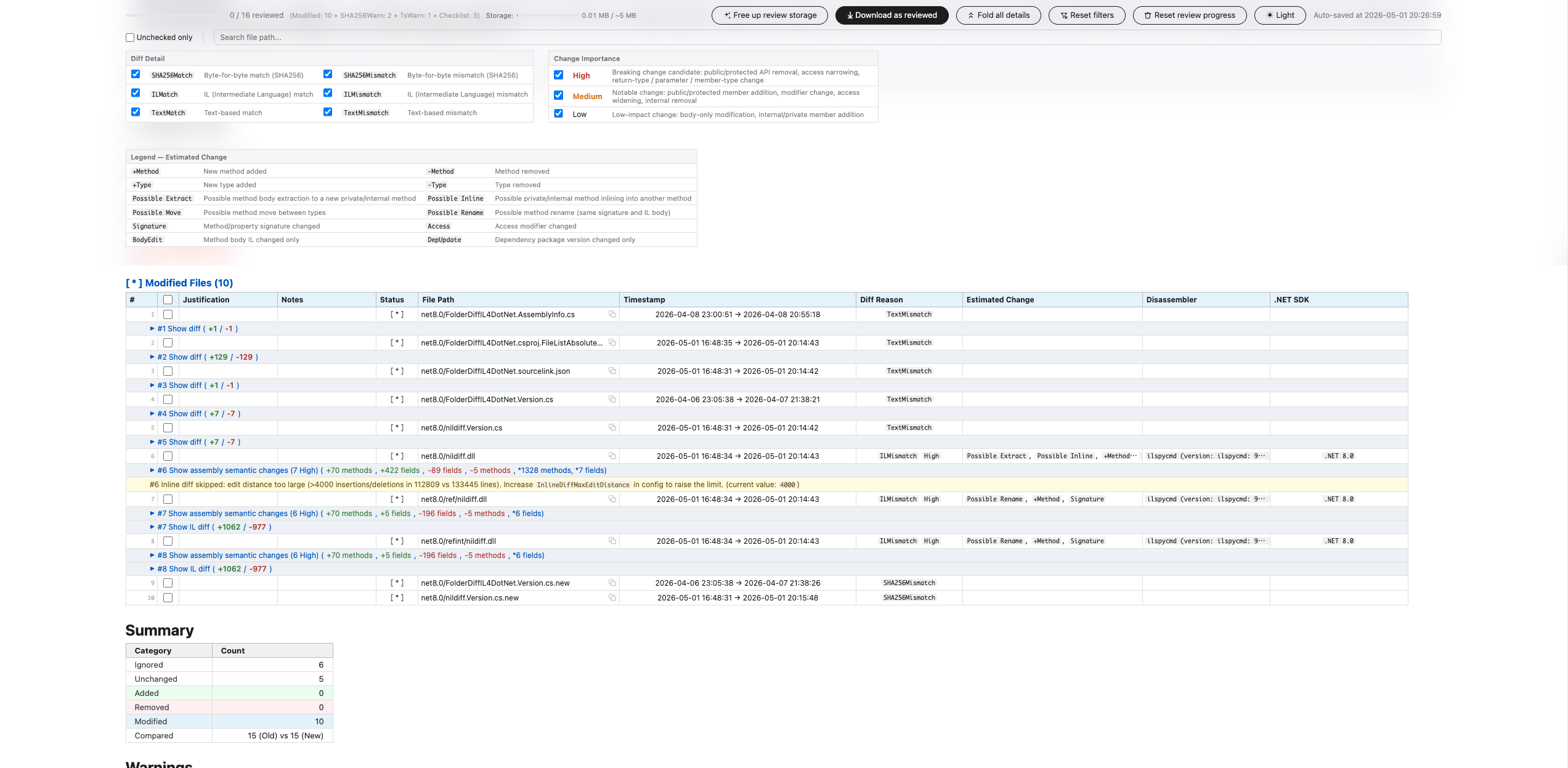This screenshot has width=1568, height=768.
Task: Uncheck the ILMatch filter
Action: click(x=136, y=93)
